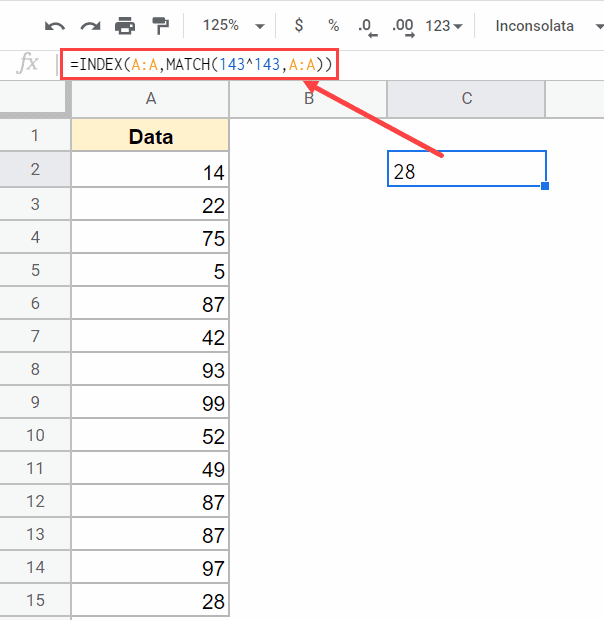Select column C header
Viewport: 604px width, 620px height.
tap(466, 99)
